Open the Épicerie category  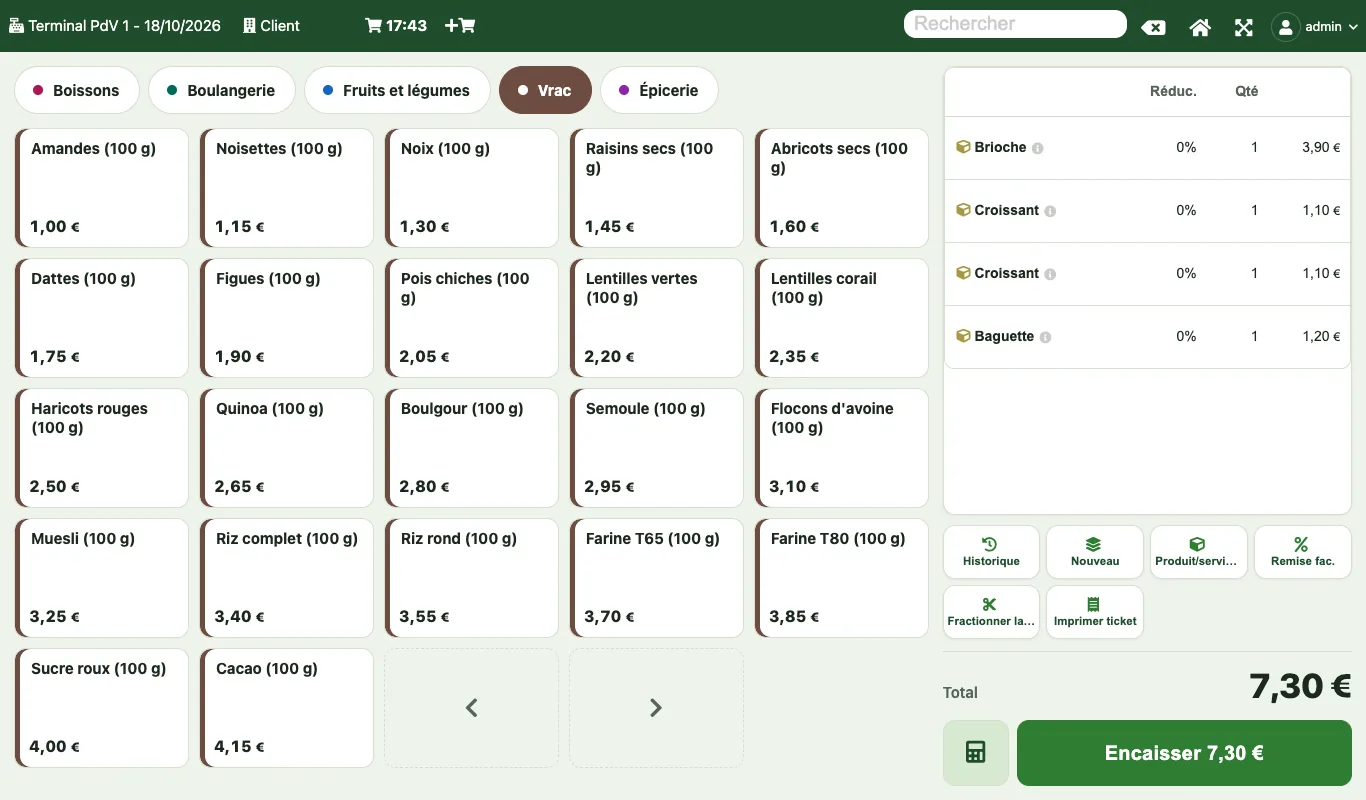659,91
